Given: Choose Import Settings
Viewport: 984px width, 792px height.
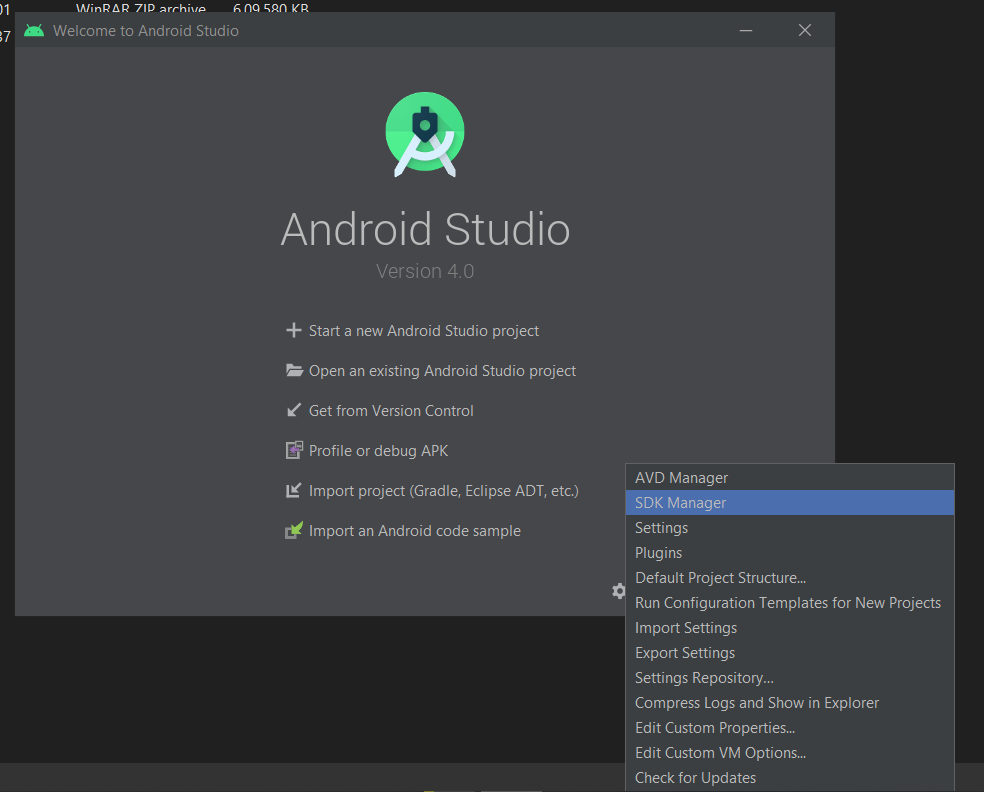Looking at the screenshot, I should pyautogui.click(x=789, y=628).
